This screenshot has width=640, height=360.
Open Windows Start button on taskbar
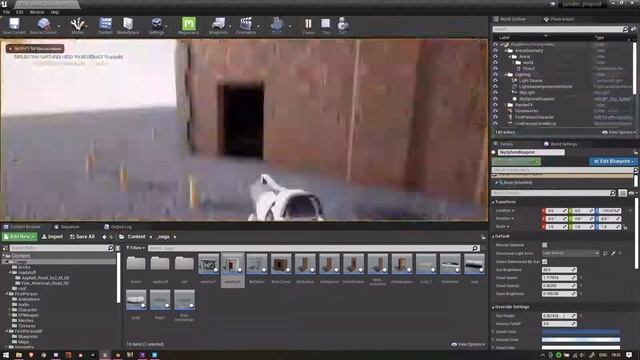click(x=6, y=356)
